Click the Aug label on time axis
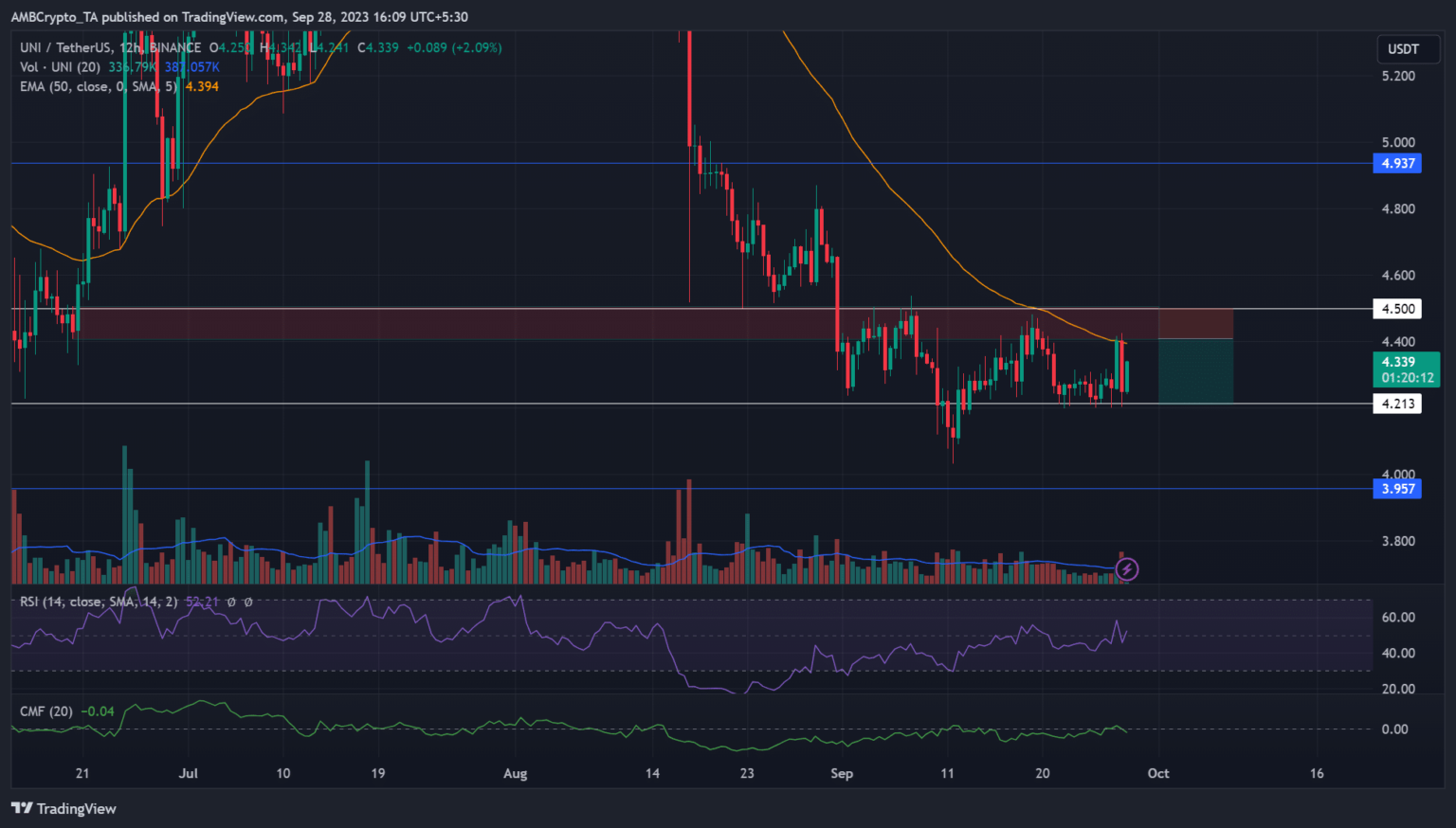The image size is (1456, 828). click(515, 773)
